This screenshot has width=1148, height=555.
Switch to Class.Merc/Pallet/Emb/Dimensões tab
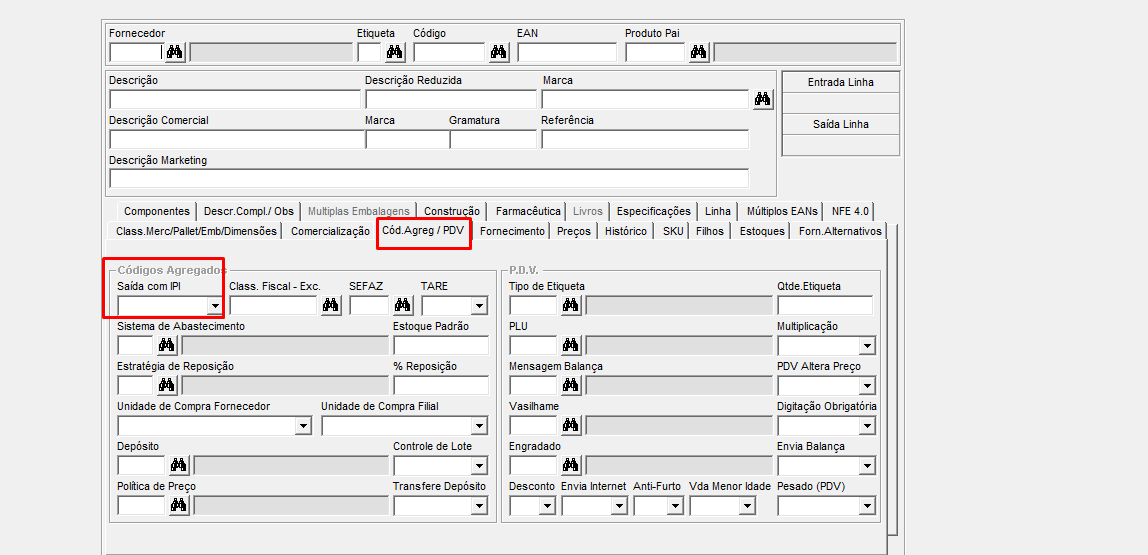(196, 231)
